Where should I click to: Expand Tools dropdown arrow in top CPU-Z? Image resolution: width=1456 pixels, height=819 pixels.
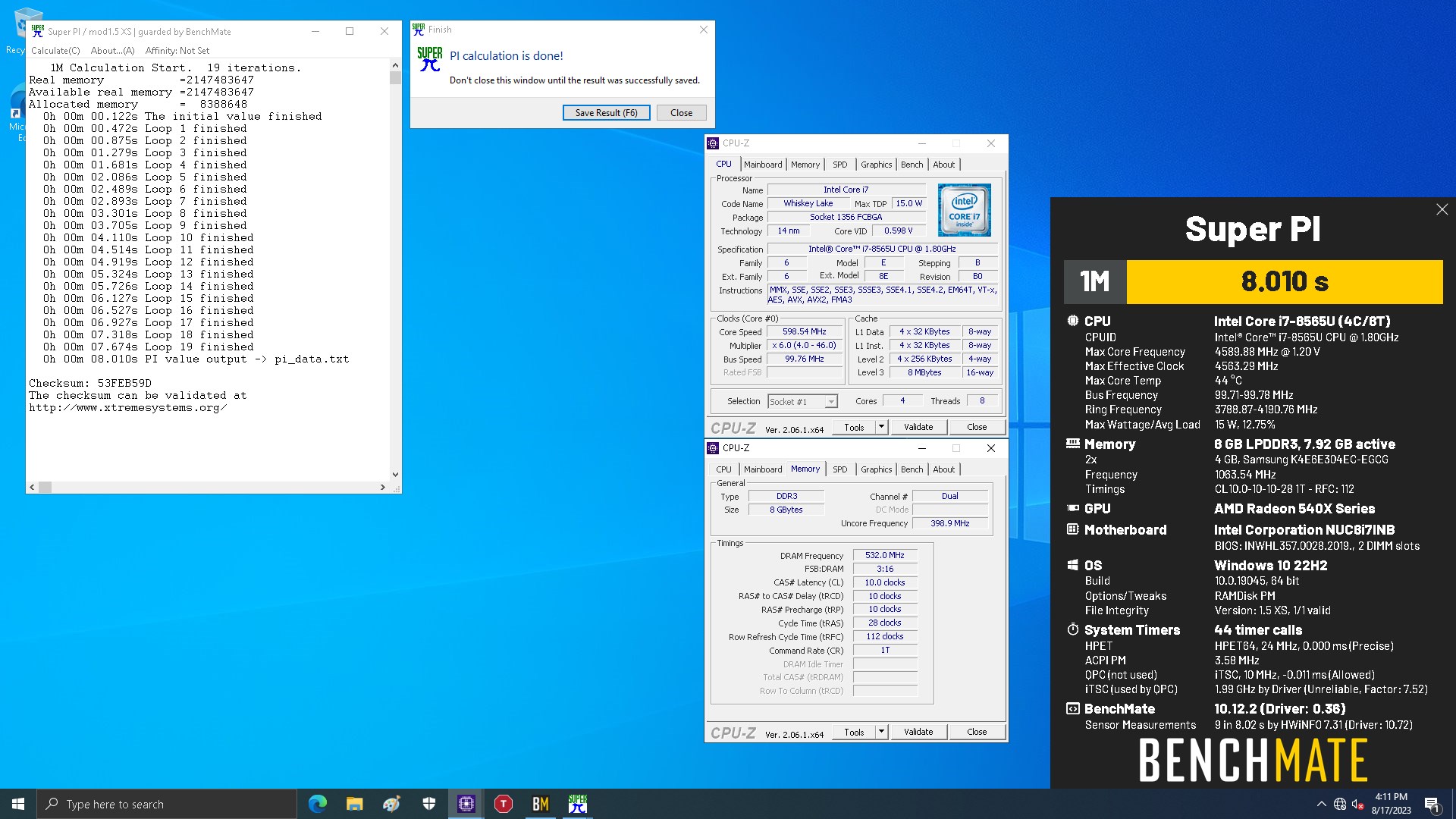(881, 427)
